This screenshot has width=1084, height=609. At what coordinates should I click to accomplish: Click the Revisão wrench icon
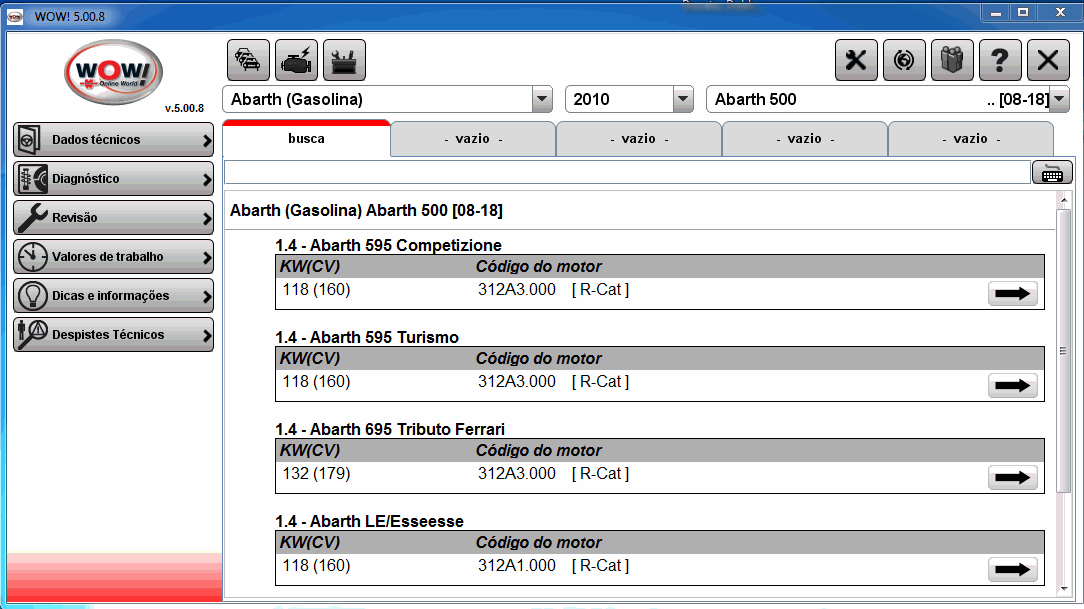pos(32,218)
